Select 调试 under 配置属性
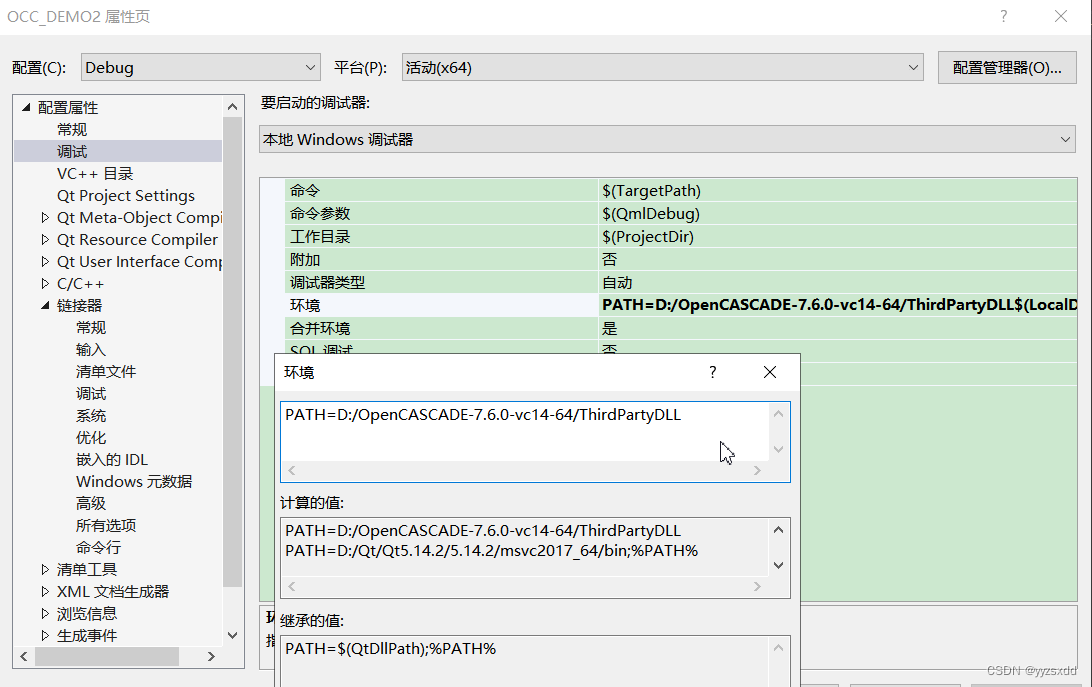The width and height of the screenshot is (1092, 687). (72, 151)
